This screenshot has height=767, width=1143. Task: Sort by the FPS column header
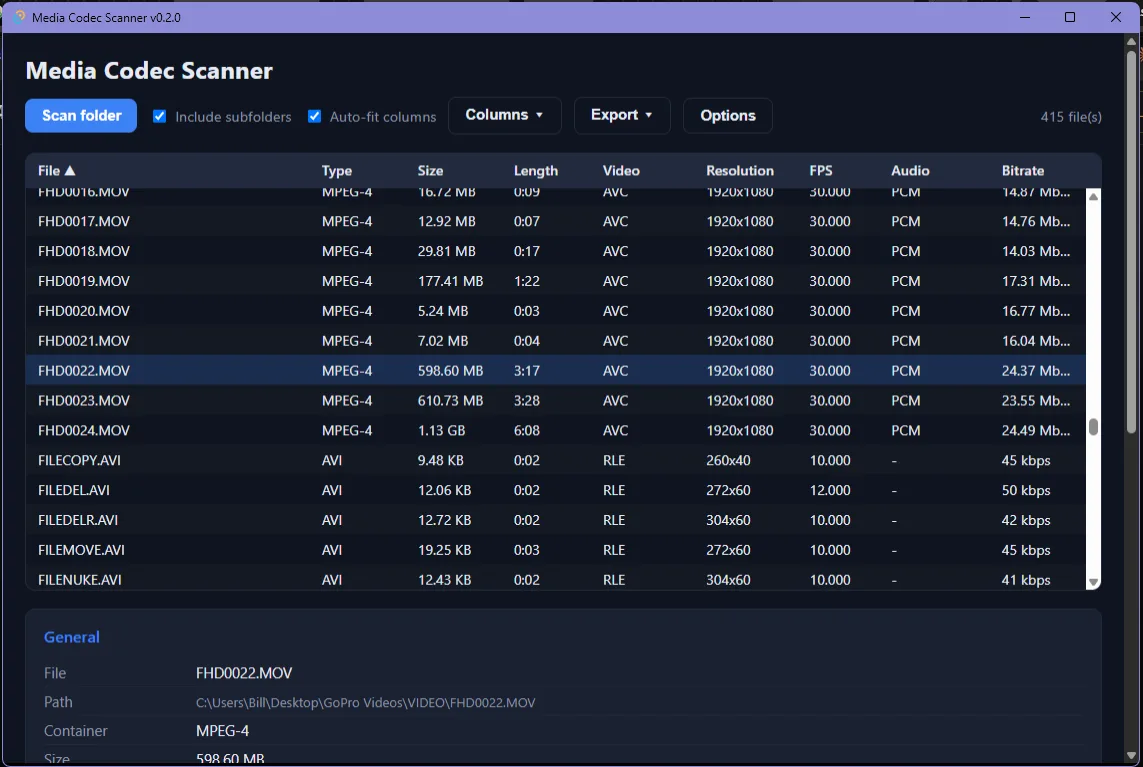tap(821, 171)
